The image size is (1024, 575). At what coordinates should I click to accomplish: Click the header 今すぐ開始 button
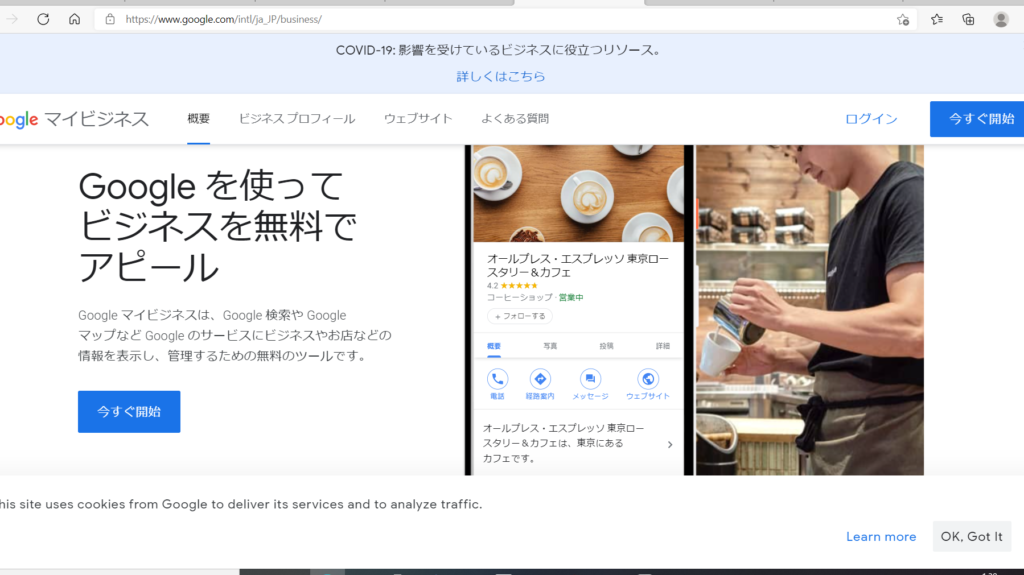(x=977, y=119)
